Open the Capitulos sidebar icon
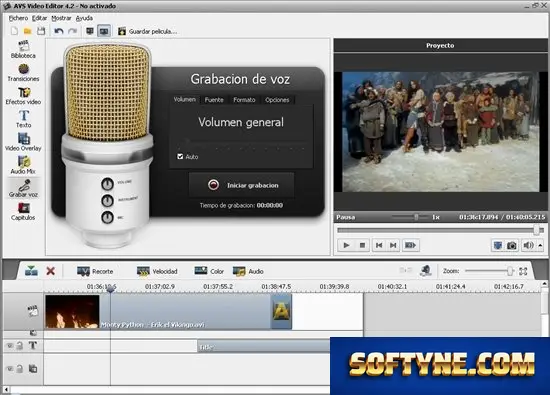The width and height of the screenshot is (550, 395). click(x=23, y=212)
